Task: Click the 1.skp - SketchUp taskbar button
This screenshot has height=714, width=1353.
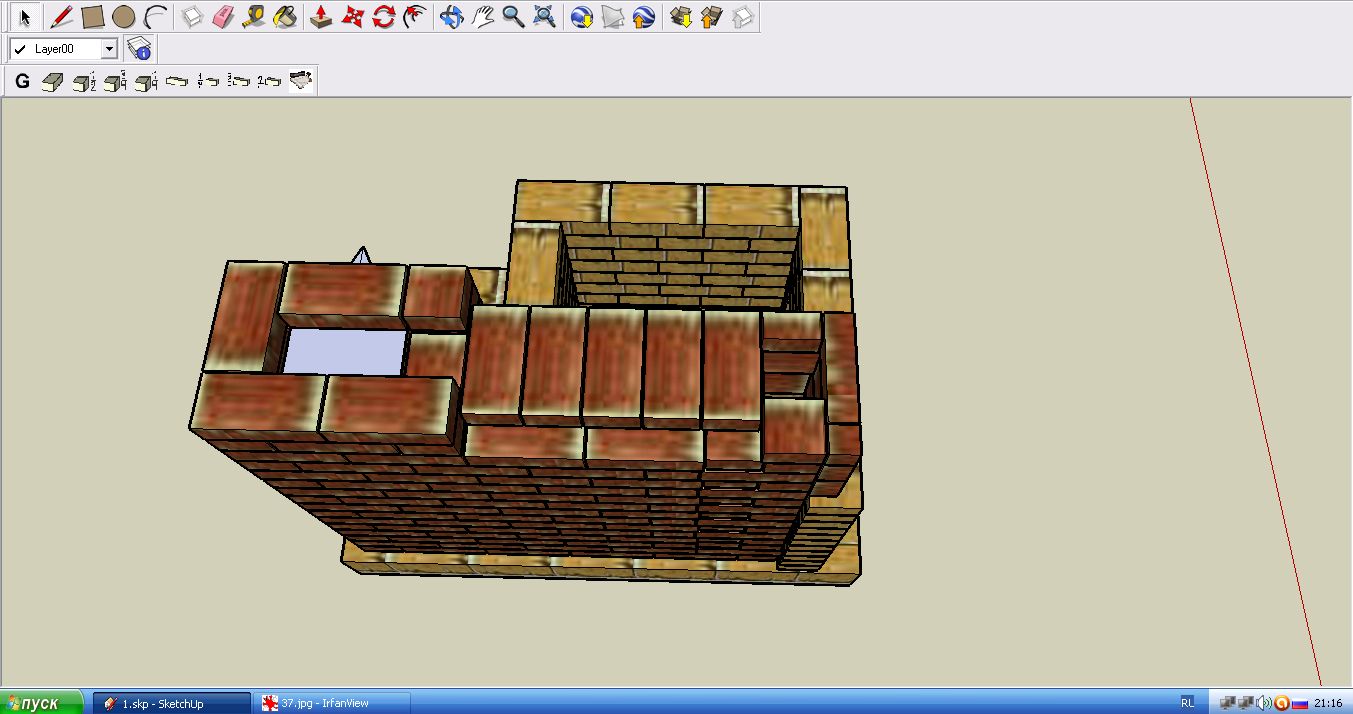Action: 171,703
